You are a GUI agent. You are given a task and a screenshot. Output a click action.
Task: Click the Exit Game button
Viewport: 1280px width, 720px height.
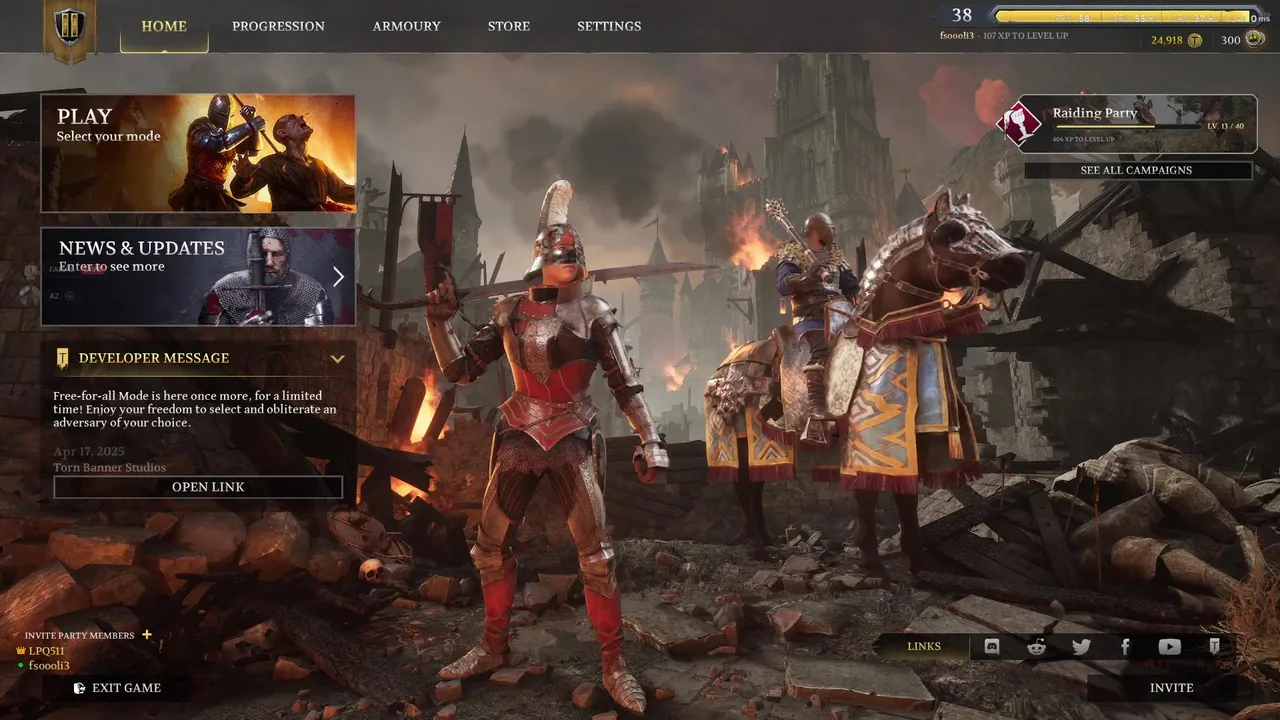pos(116,688)
